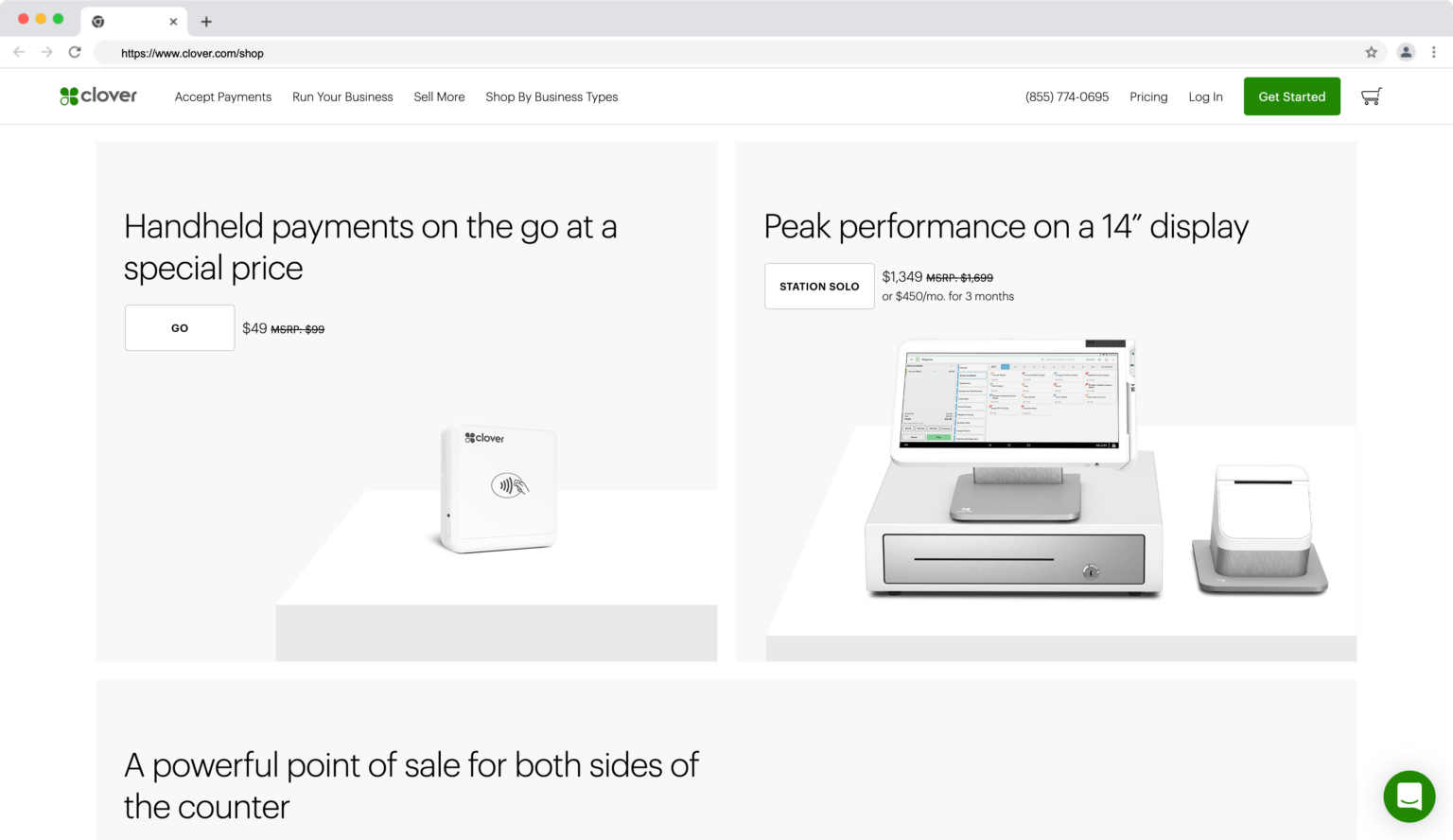Open the browser profile icon

click(1405, 52)
